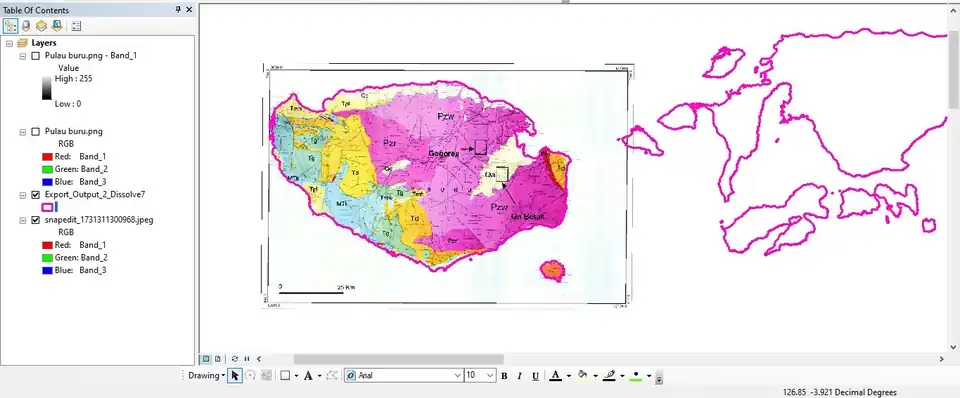
Task: Switch to List By Selection view
Action: (57, 26)
